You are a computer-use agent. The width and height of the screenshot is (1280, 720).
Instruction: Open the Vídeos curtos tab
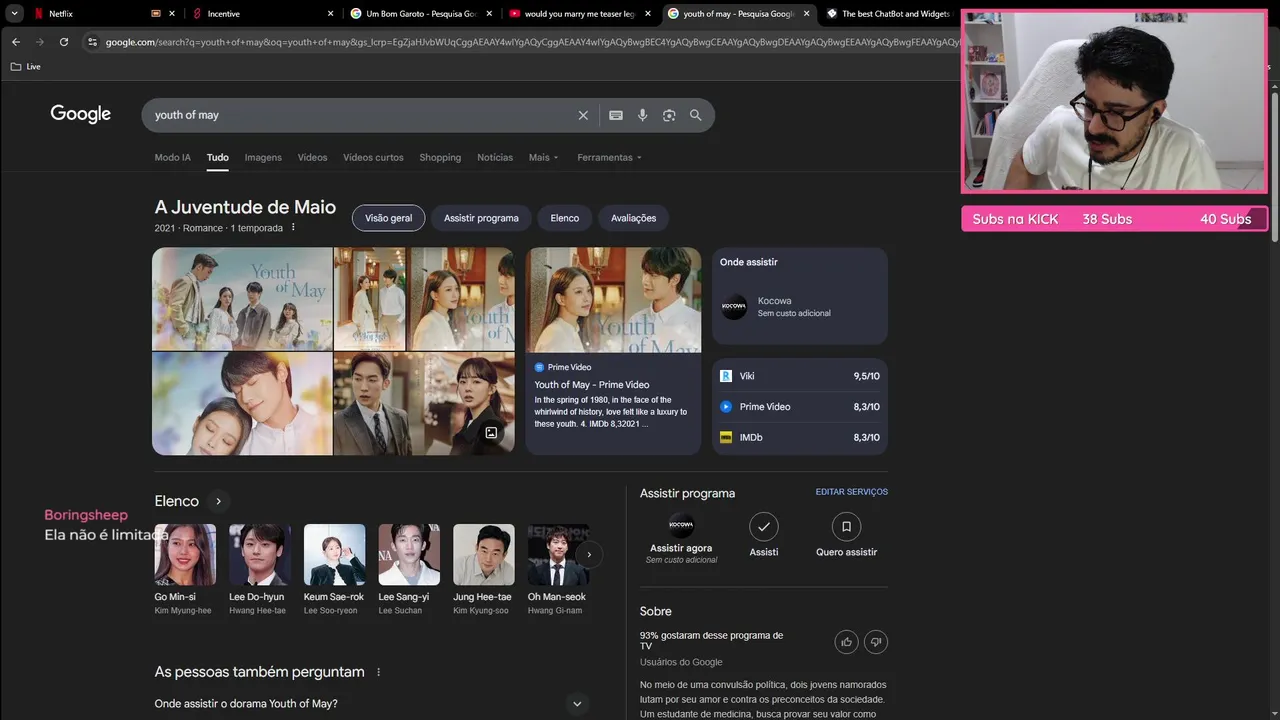(373, 157)
